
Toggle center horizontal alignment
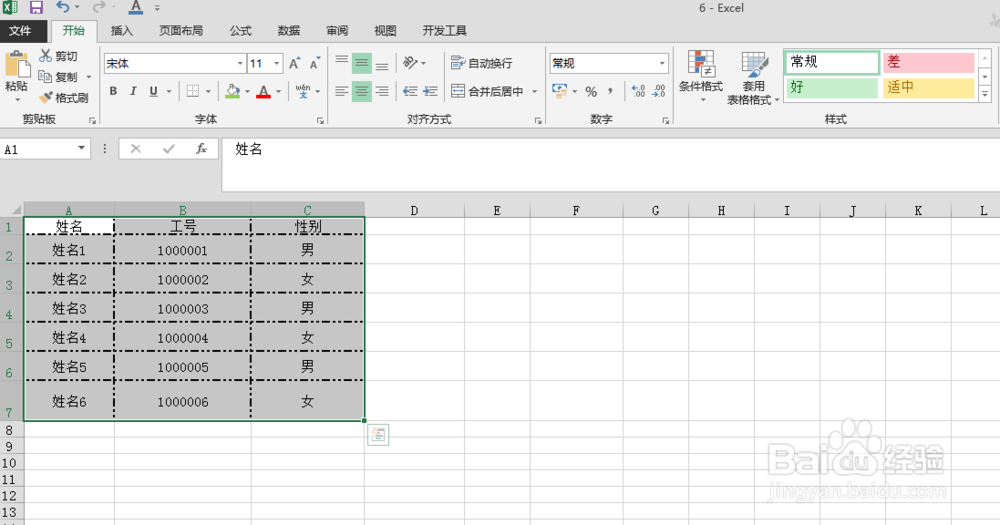(362, 91)
